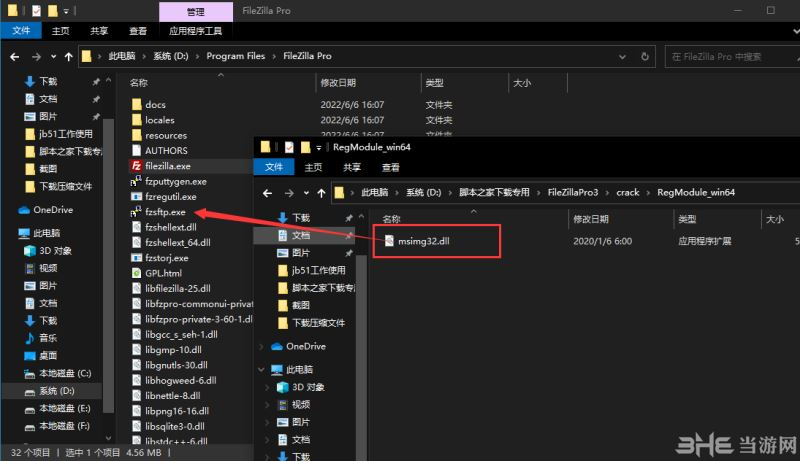Viewport: 800px width, 461px height.
Task: Go back in RegModule_win64 window
Action: click(267, 193)
